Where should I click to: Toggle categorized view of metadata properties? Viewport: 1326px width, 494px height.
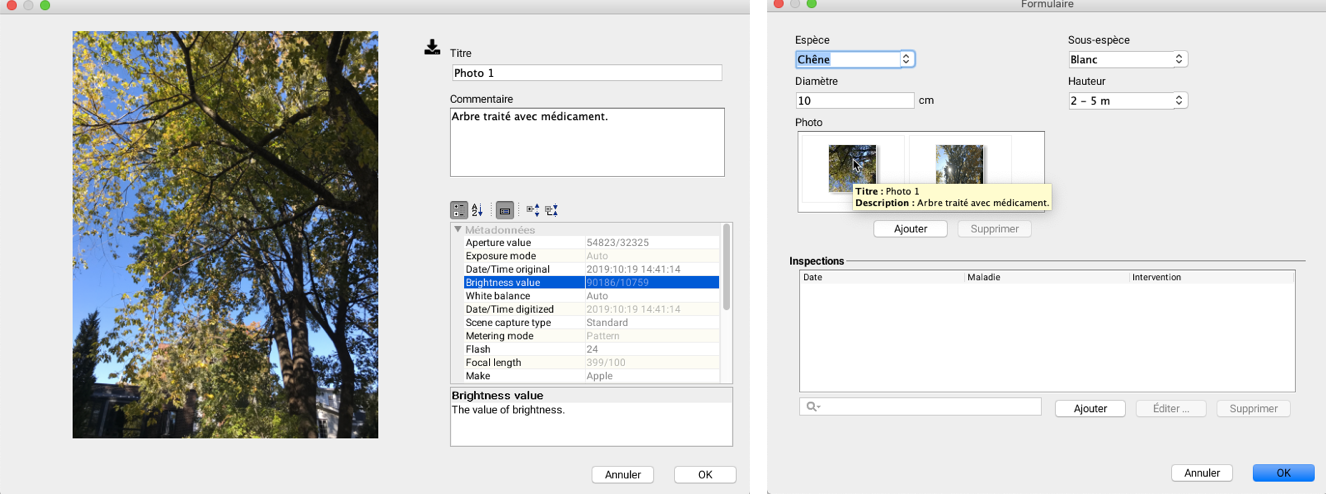(x=459, y=210)
